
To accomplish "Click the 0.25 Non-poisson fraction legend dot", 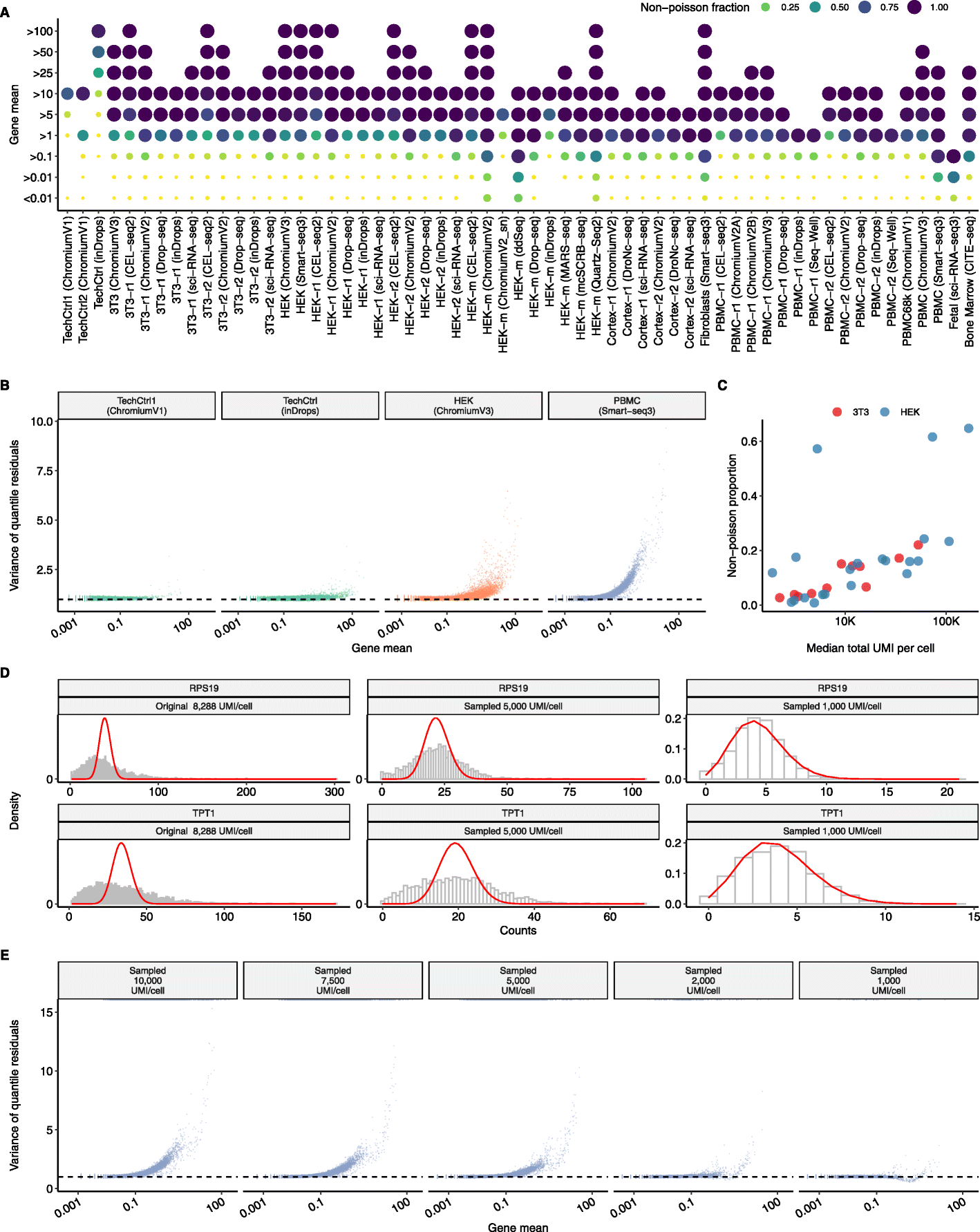I will click(x=765, y=8).
